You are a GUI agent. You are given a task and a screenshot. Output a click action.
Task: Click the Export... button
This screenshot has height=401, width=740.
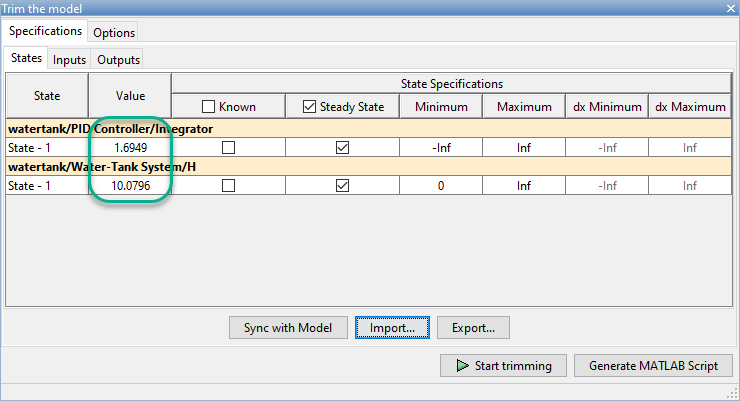click(473, 327)
